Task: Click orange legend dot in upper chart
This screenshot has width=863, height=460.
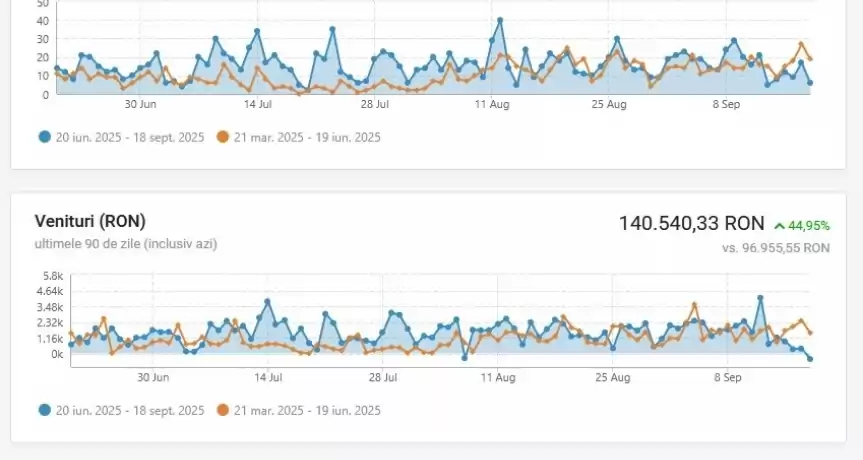Action: pos(223,137)
